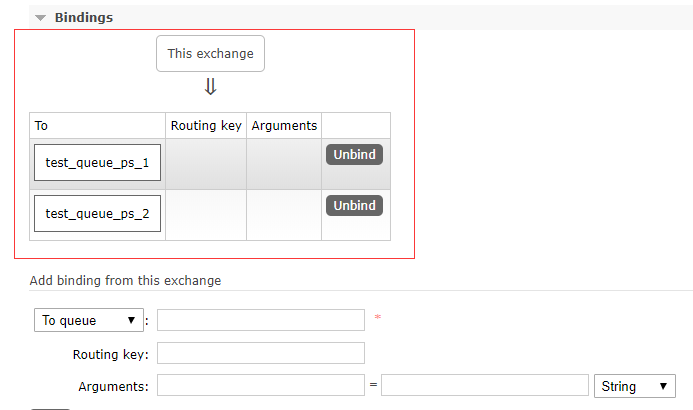693x410 pixels.
Task: Click the red required asterisk
Action: pos(377,317)
